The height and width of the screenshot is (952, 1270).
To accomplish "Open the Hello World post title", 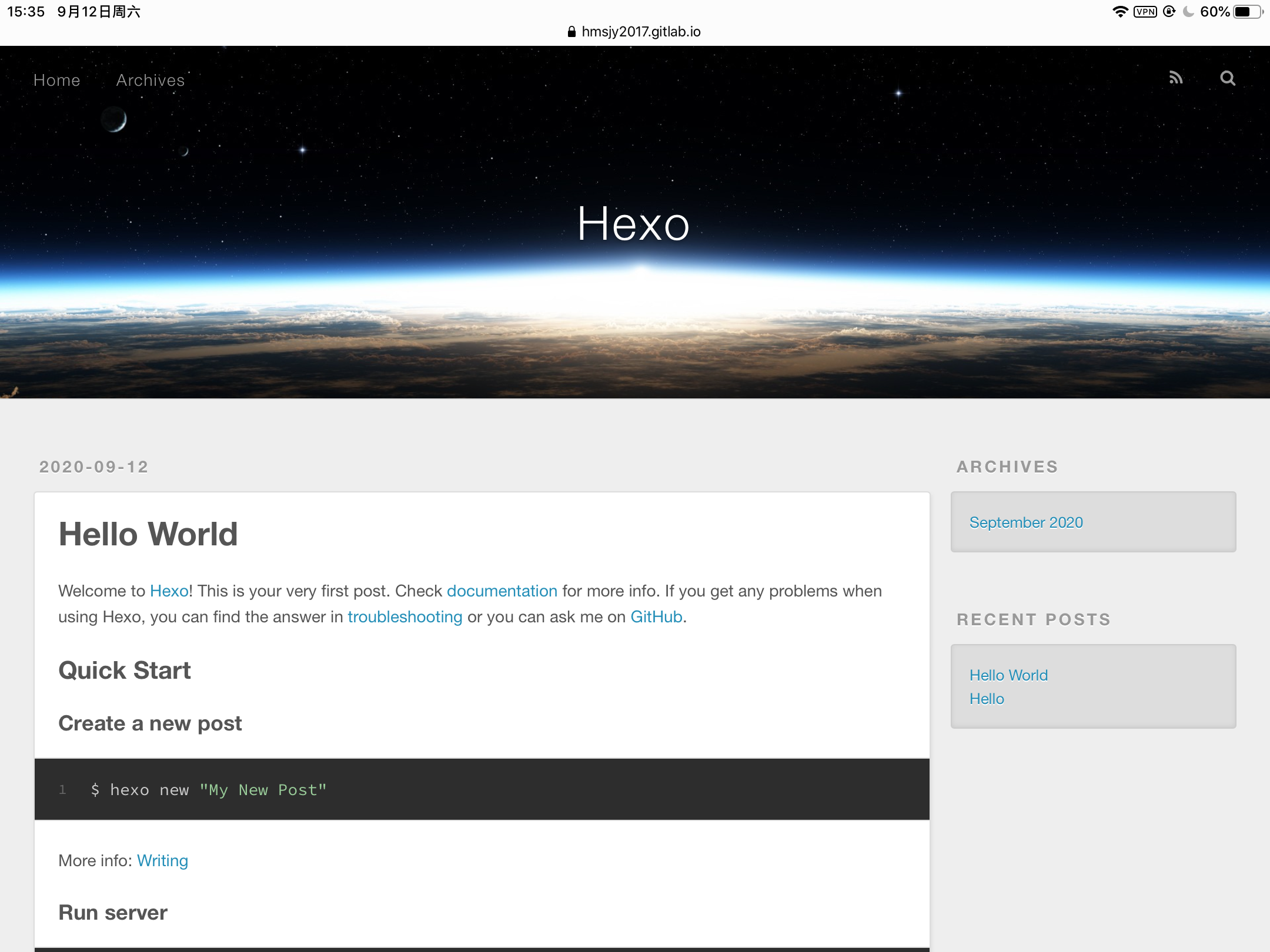I will [148, 534].
